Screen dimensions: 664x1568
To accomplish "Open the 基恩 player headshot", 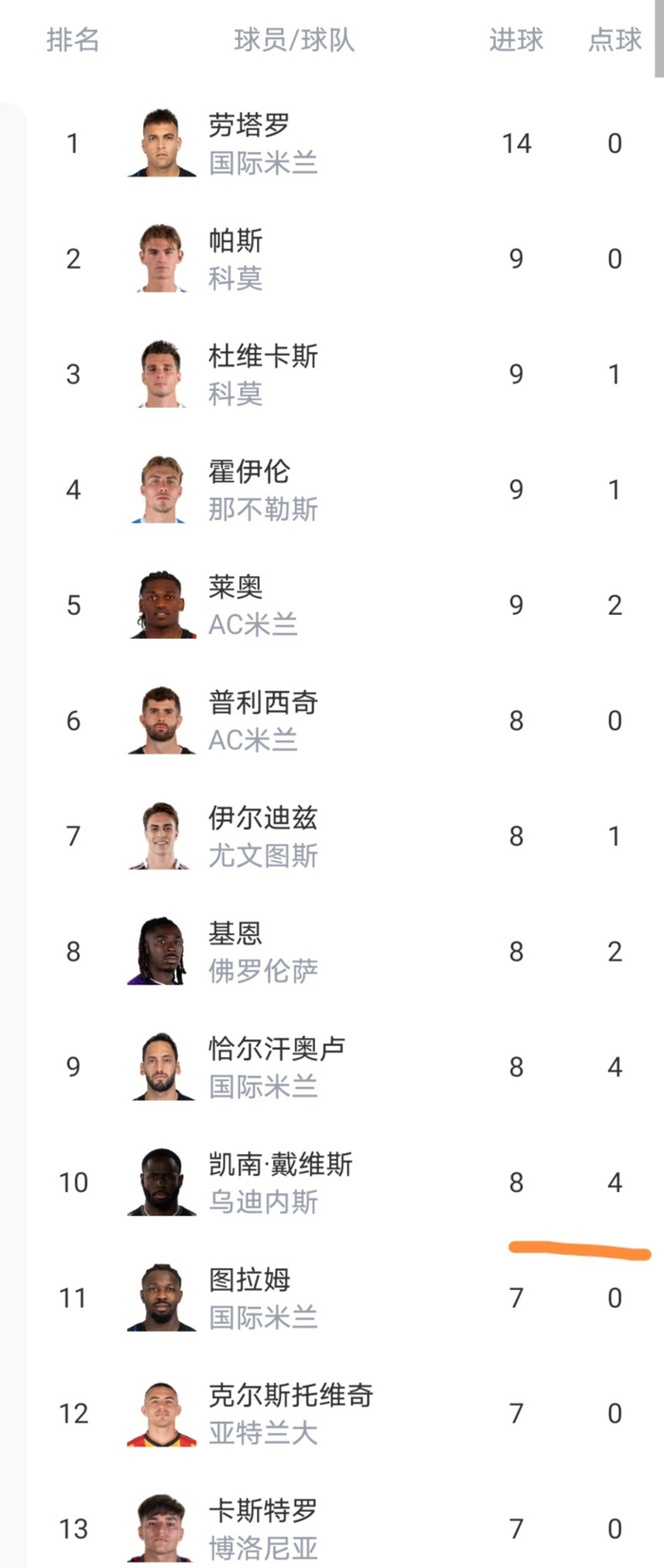I will point(161,952).
